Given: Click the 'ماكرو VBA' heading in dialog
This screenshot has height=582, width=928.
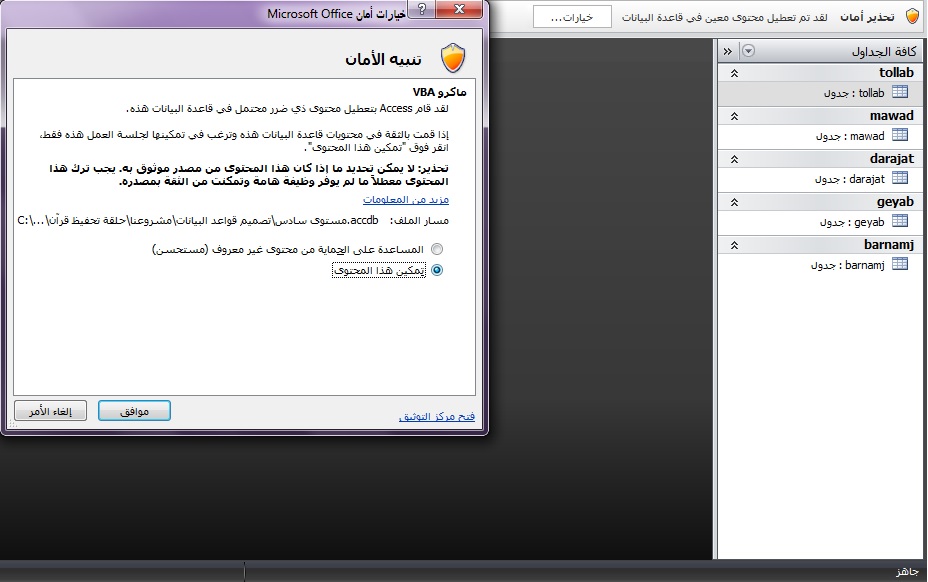Looking at the screenshot, I should pos(440,92).
